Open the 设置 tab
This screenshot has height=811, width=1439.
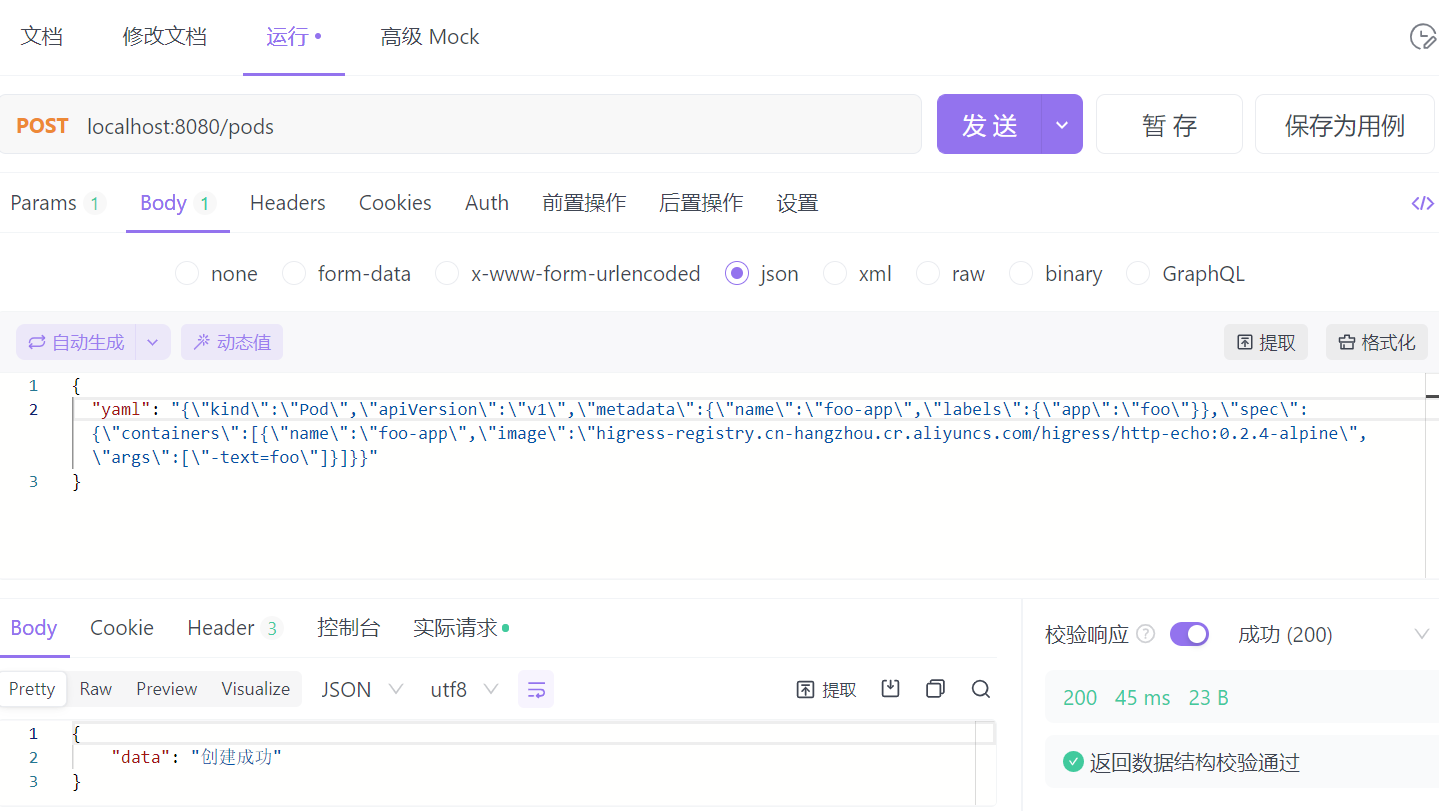coord(797,203)
